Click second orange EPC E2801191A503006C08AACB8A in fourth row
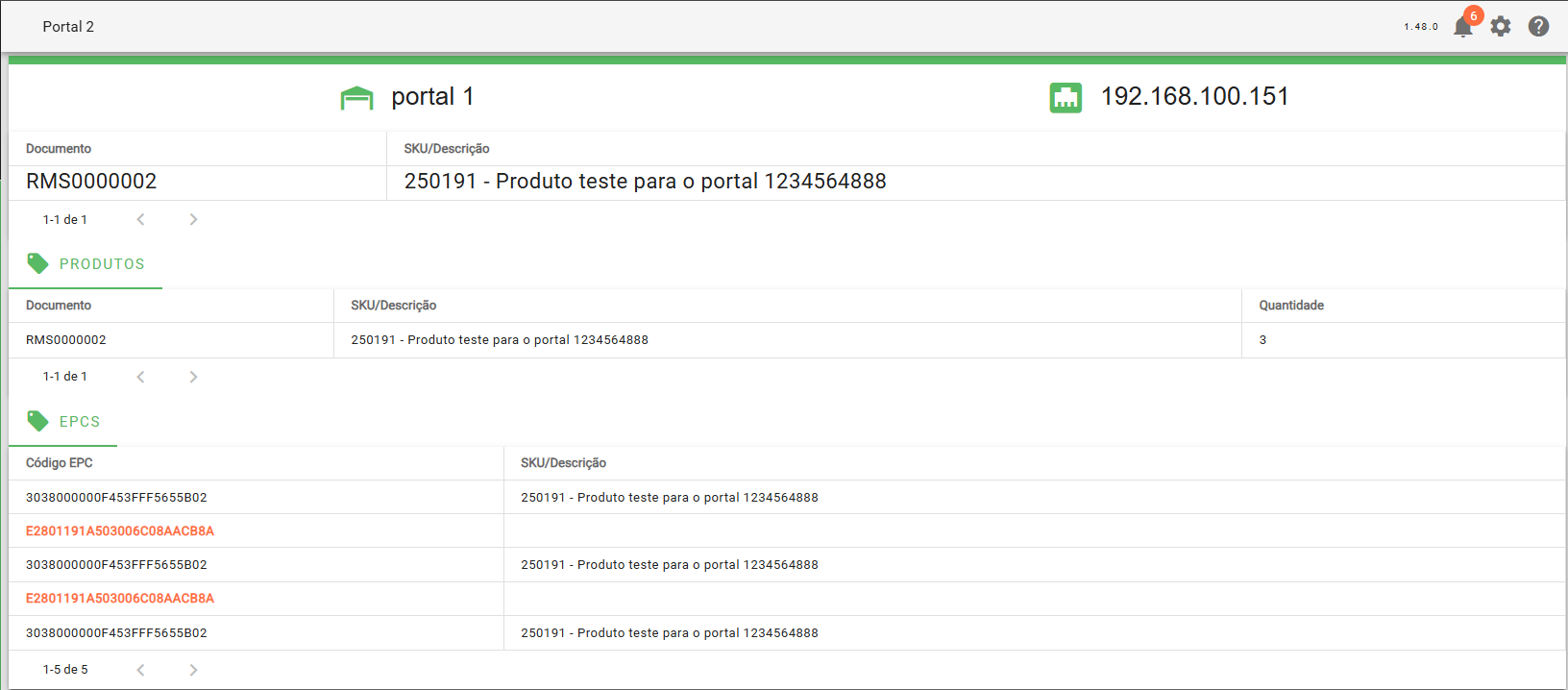The height and width of the screenshot is (690, 1568). click(120, 599)
